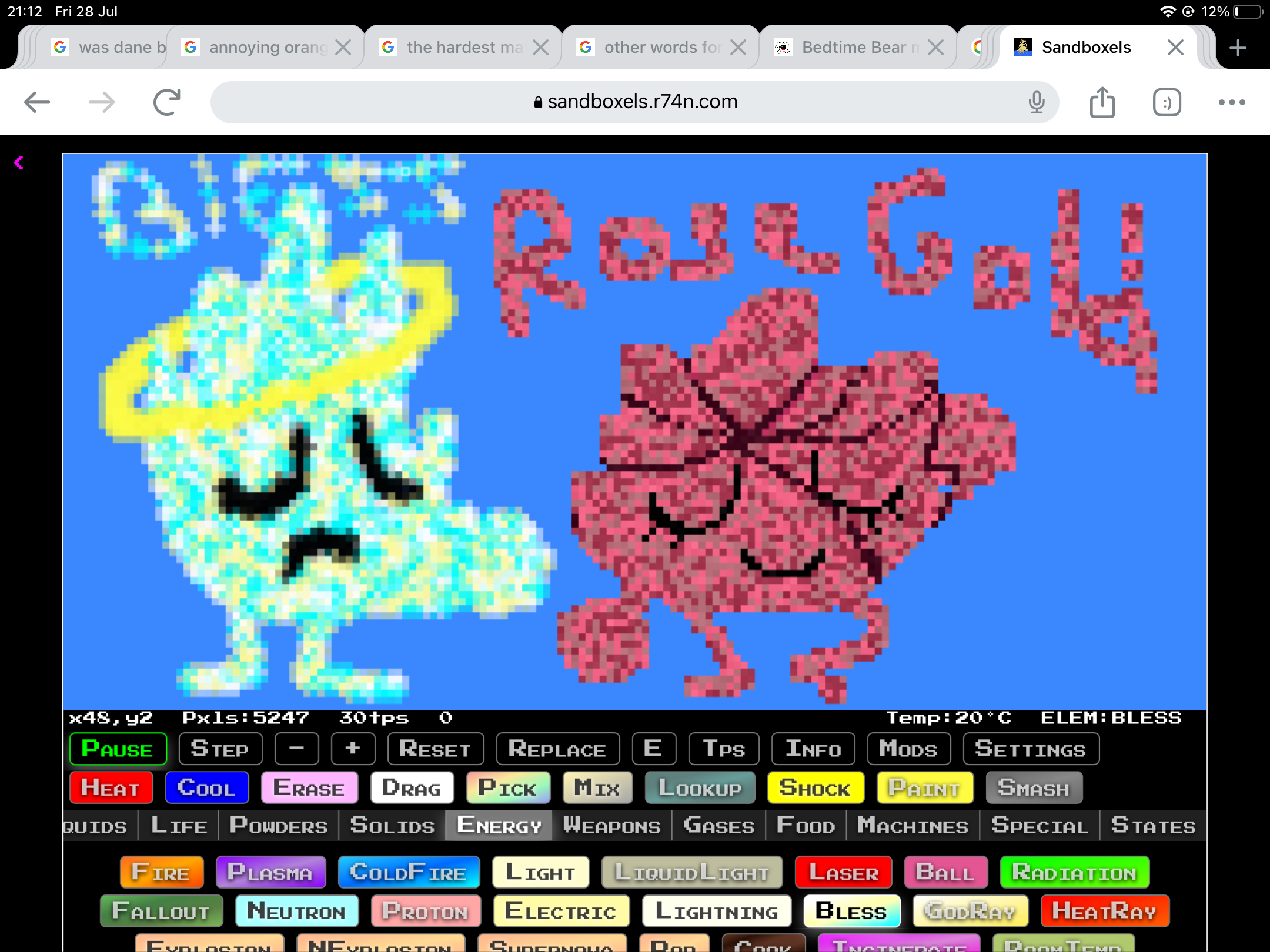Tap the tab switcher icon
Screen dimensions: 1270x952
[x=1167, y=102]
